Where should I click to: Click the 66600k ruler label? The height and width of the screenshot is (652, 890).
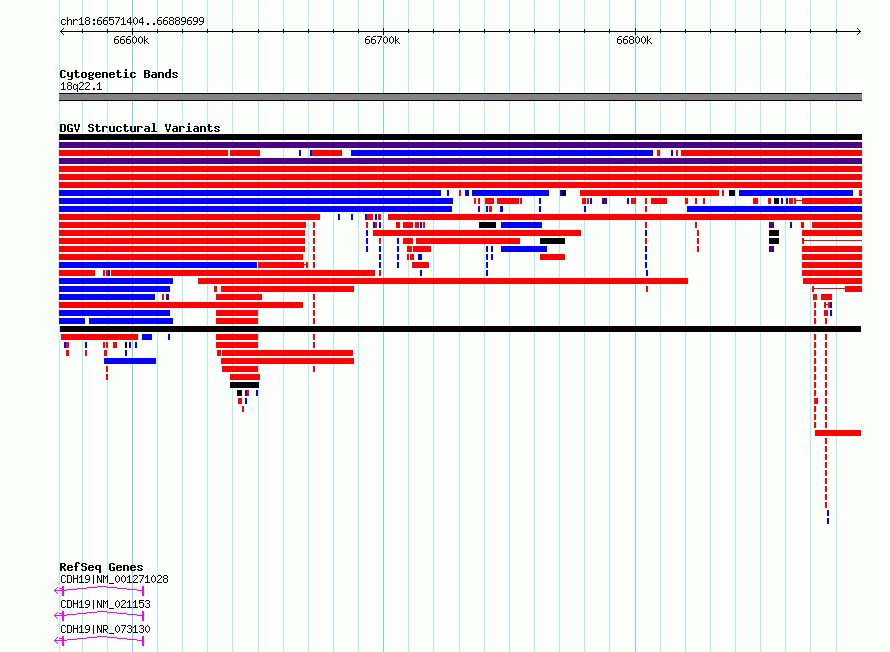[x=131, y=40]
